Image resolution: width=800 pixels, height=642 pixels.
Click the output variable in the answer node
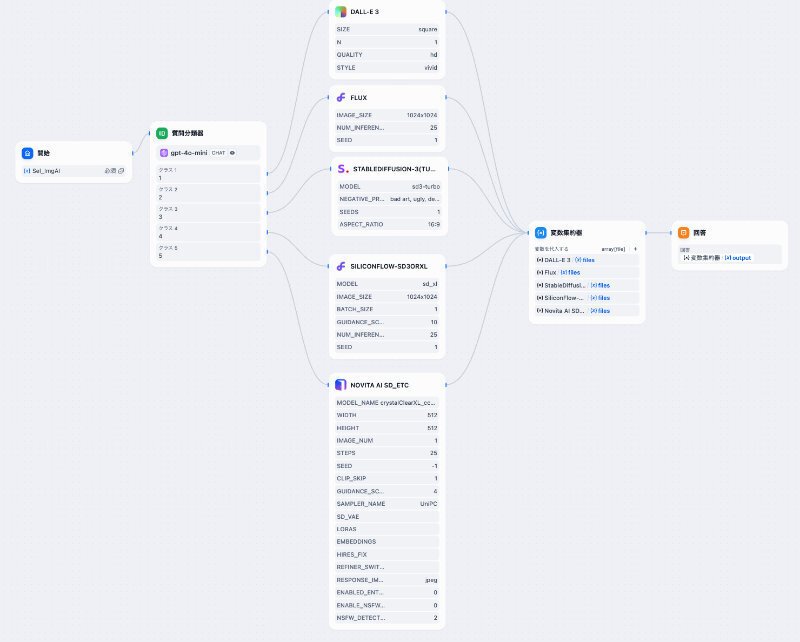[738, 258]
